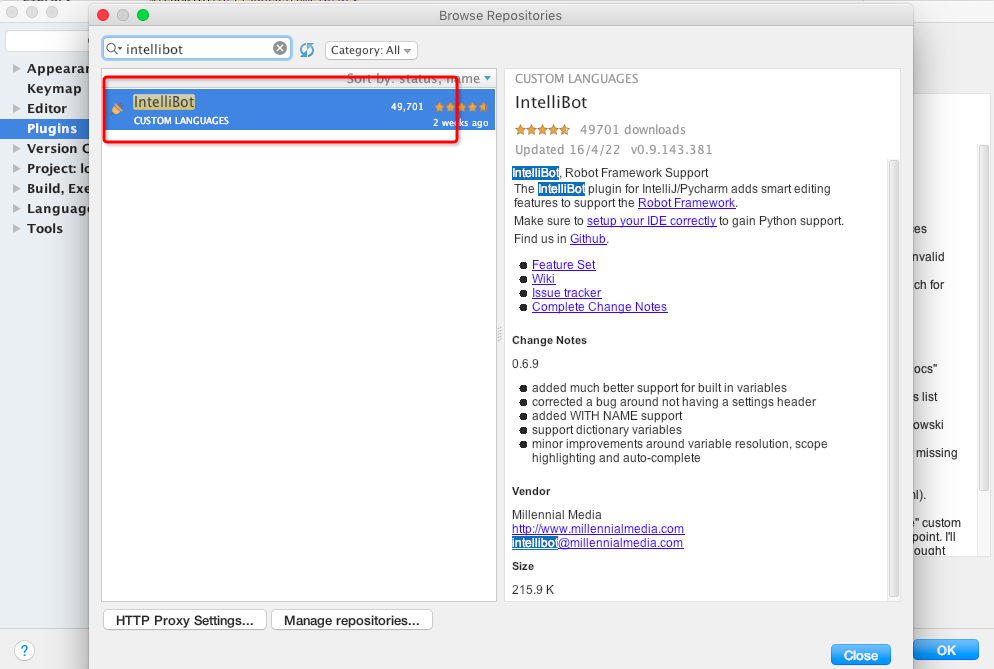Viewport: 994px width, 669px height.
Task: Open the Issue tracker link
Action: pyautogui.click(x=566, y=293)
